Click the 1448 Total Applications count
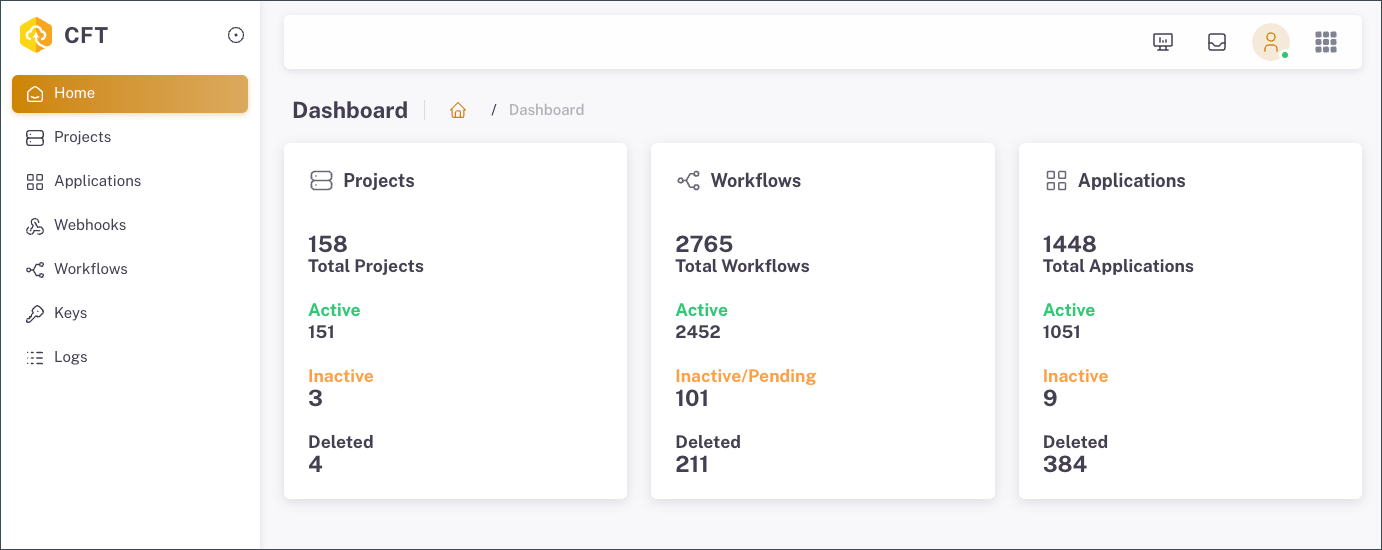The image size is (1382, 550). tap(1069, 244)
